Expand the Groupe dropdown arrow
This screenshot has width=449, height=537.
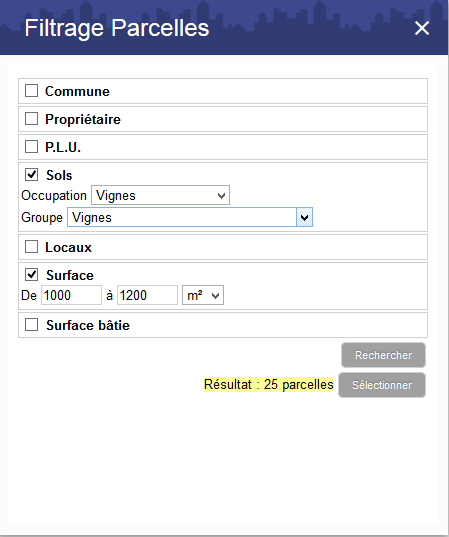pyautogui.click(x=304, y=217)
